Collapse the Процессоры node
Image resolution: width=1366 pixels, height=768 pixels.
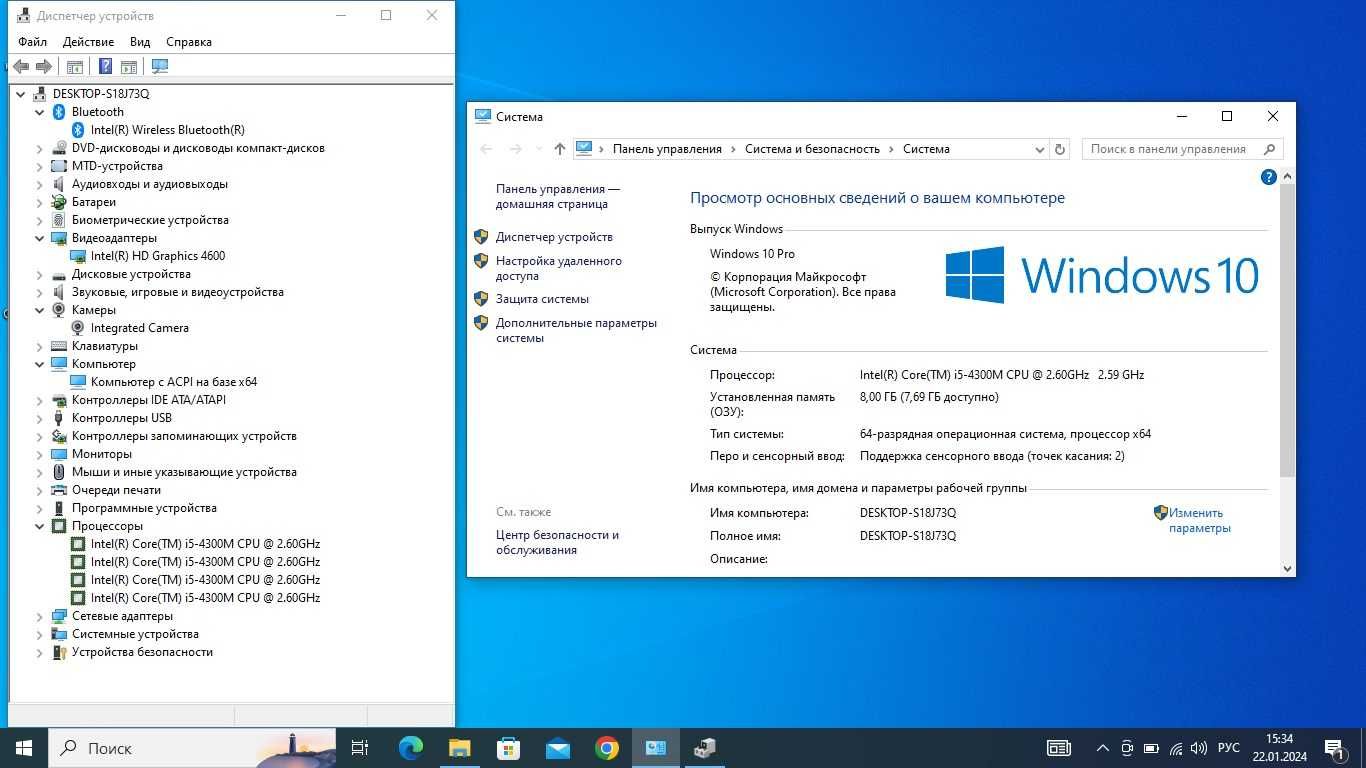[40, 526]
